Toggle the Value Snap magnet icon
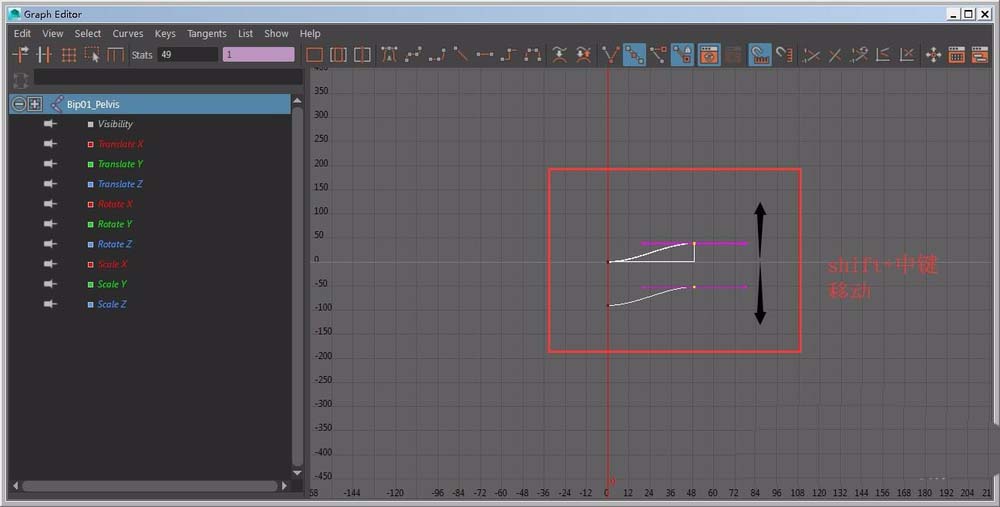The width and height of the screenshot is (1000, 507). [x=784, y=55]
